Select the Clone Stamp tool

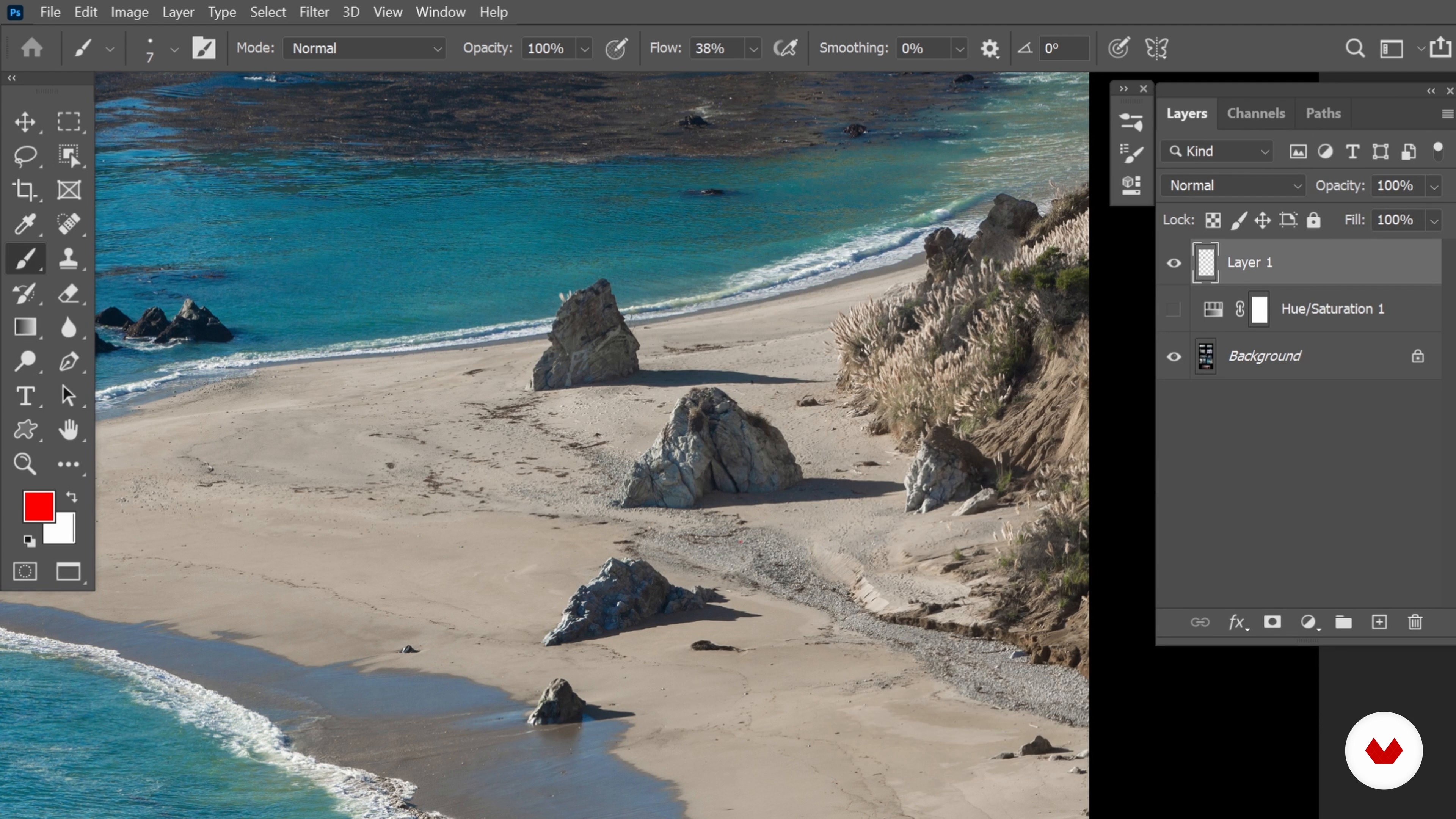pyautogui.click(x=68, y=258)
